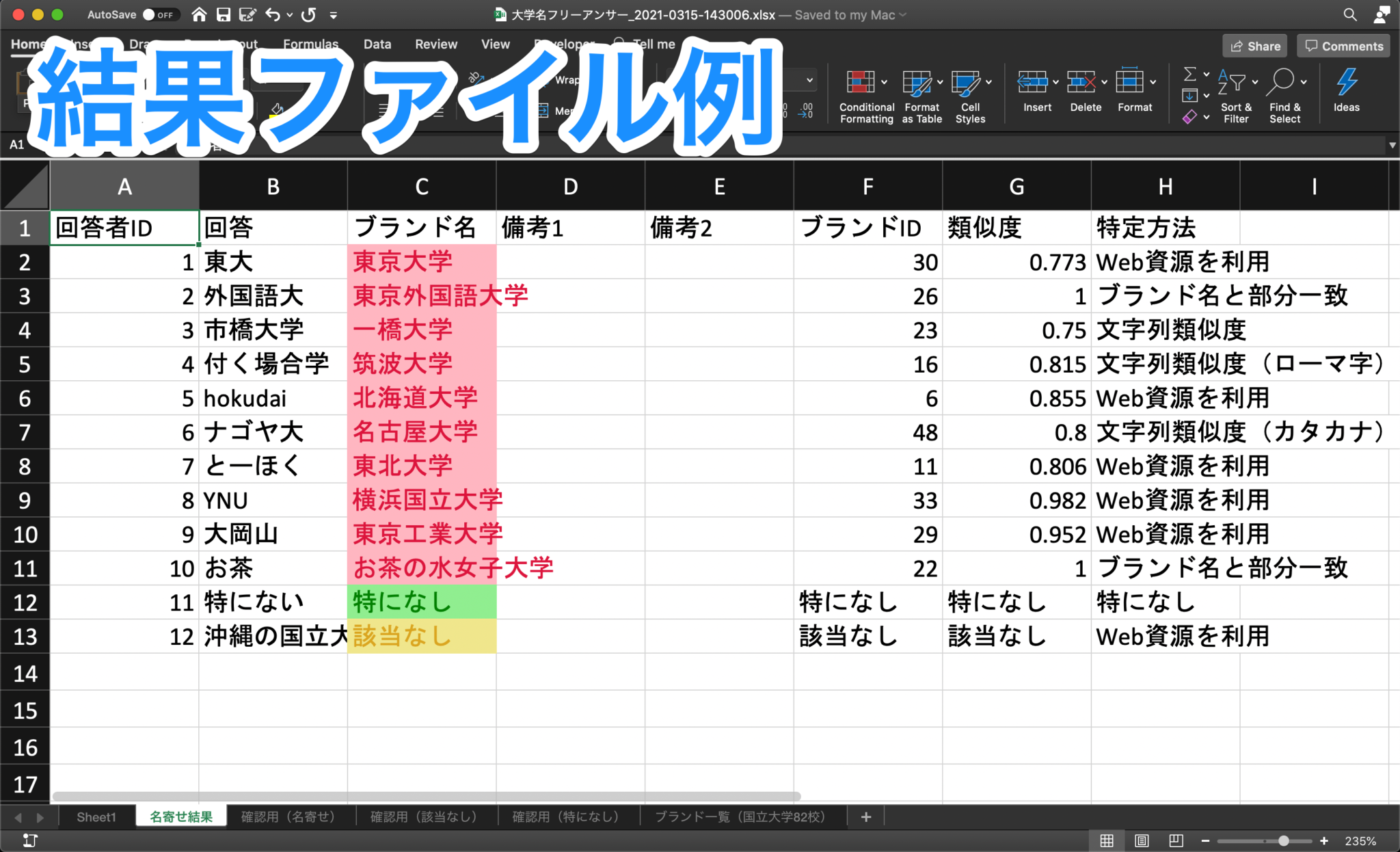Click the Delete cells icon
This screenshot has height=852, width=1400.
(x=1081, y=82)
